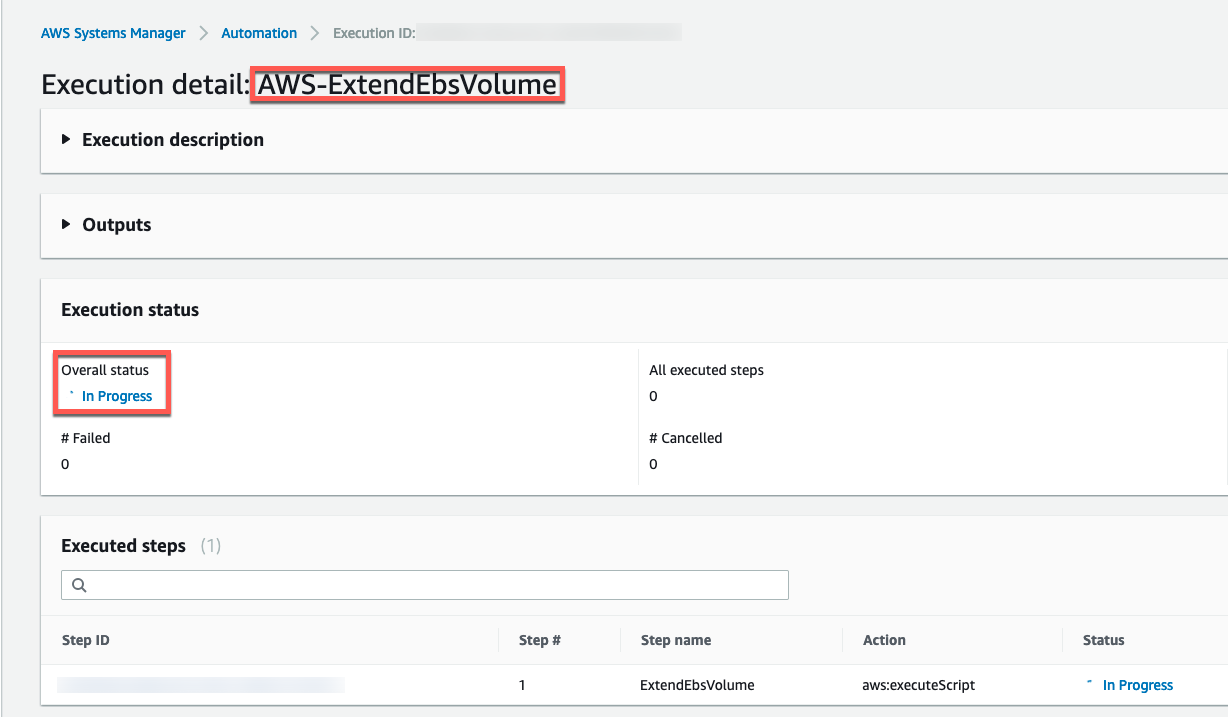Go to the Automation breadcrumb link

259,33
